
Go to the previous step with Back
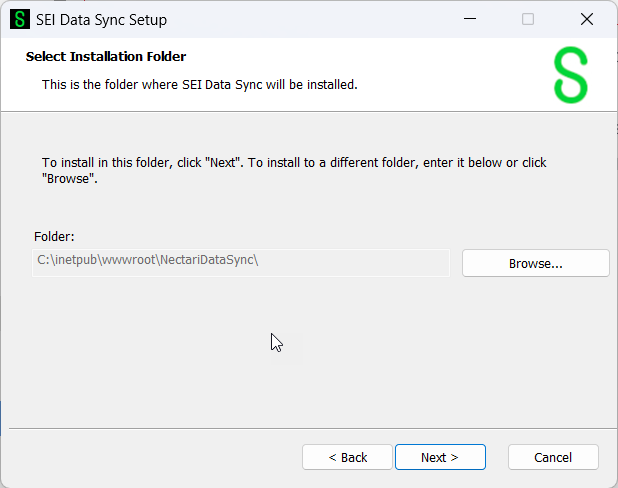pos(347,457)
